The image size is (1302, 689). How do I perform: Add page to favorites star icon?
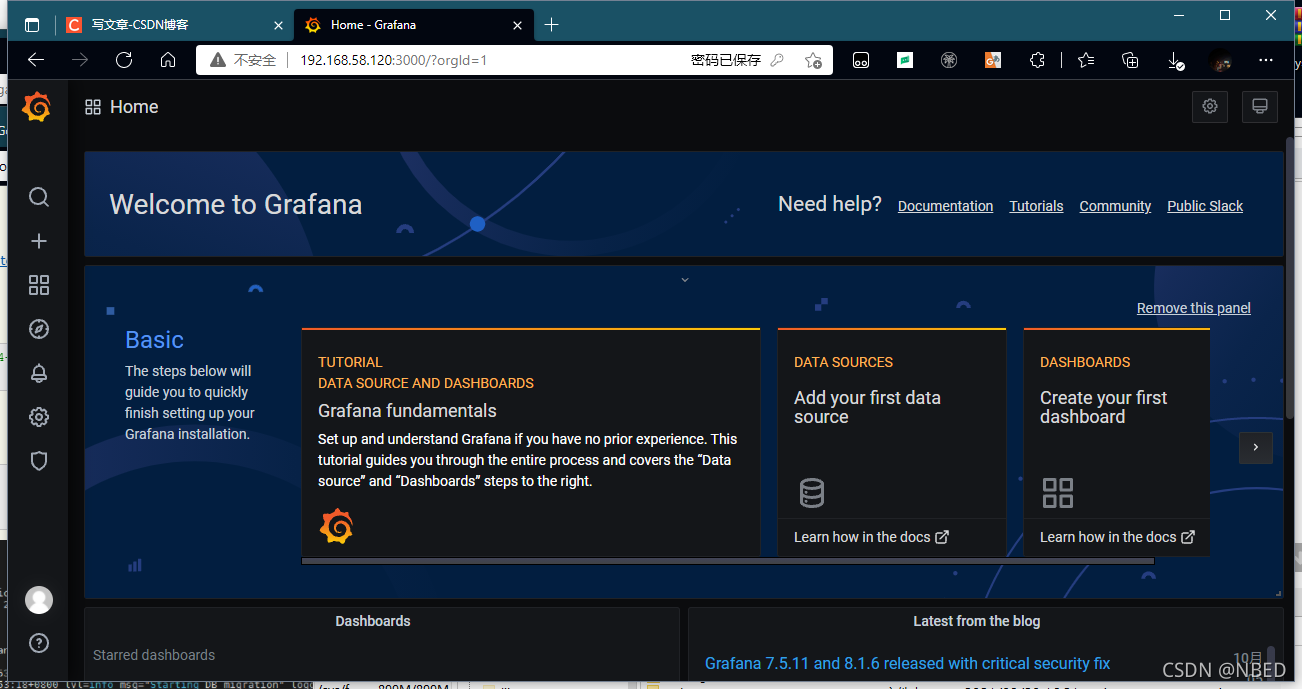click(813, 60)
